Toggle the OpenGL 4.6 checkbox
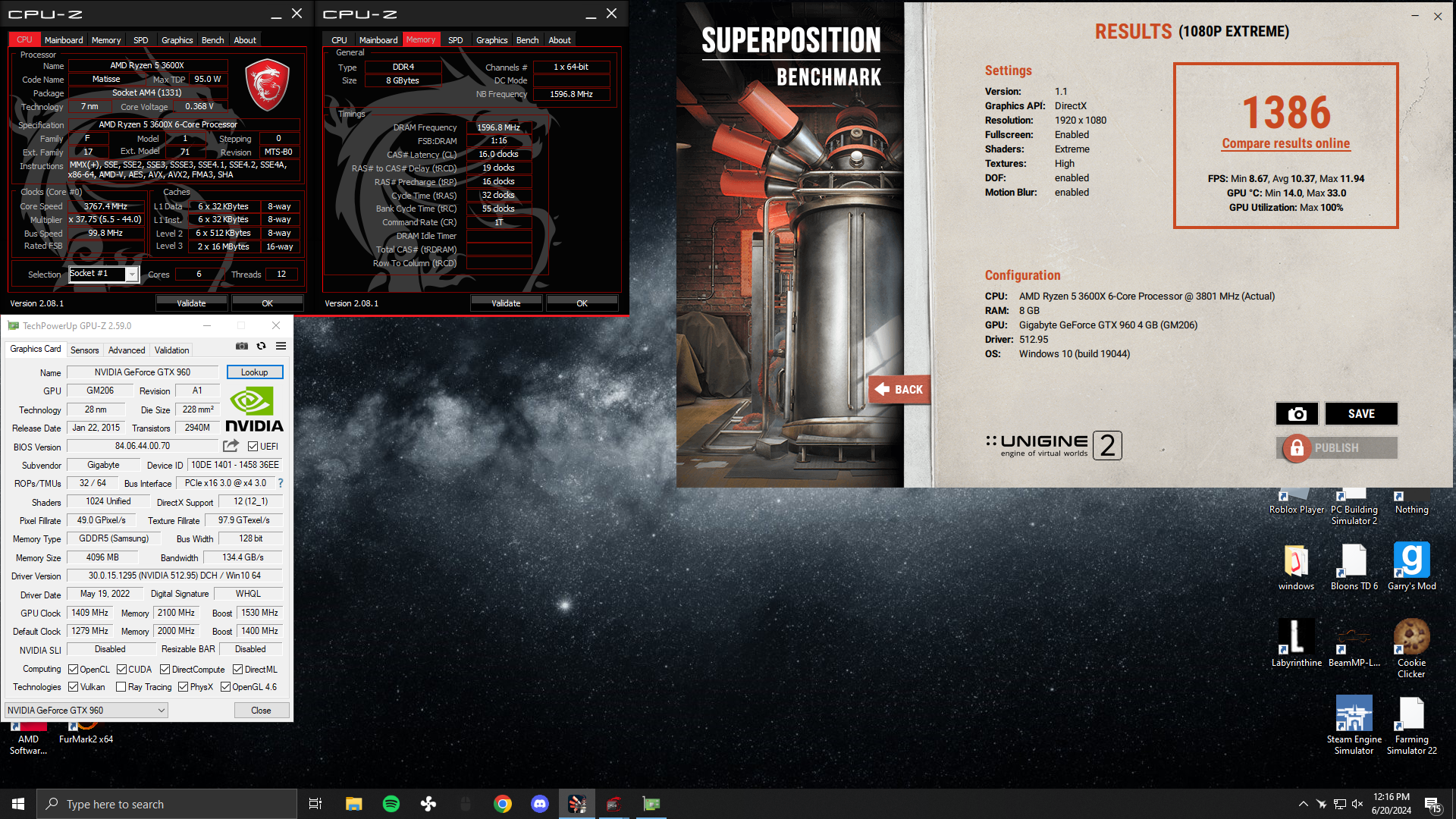 pos(225,687)
